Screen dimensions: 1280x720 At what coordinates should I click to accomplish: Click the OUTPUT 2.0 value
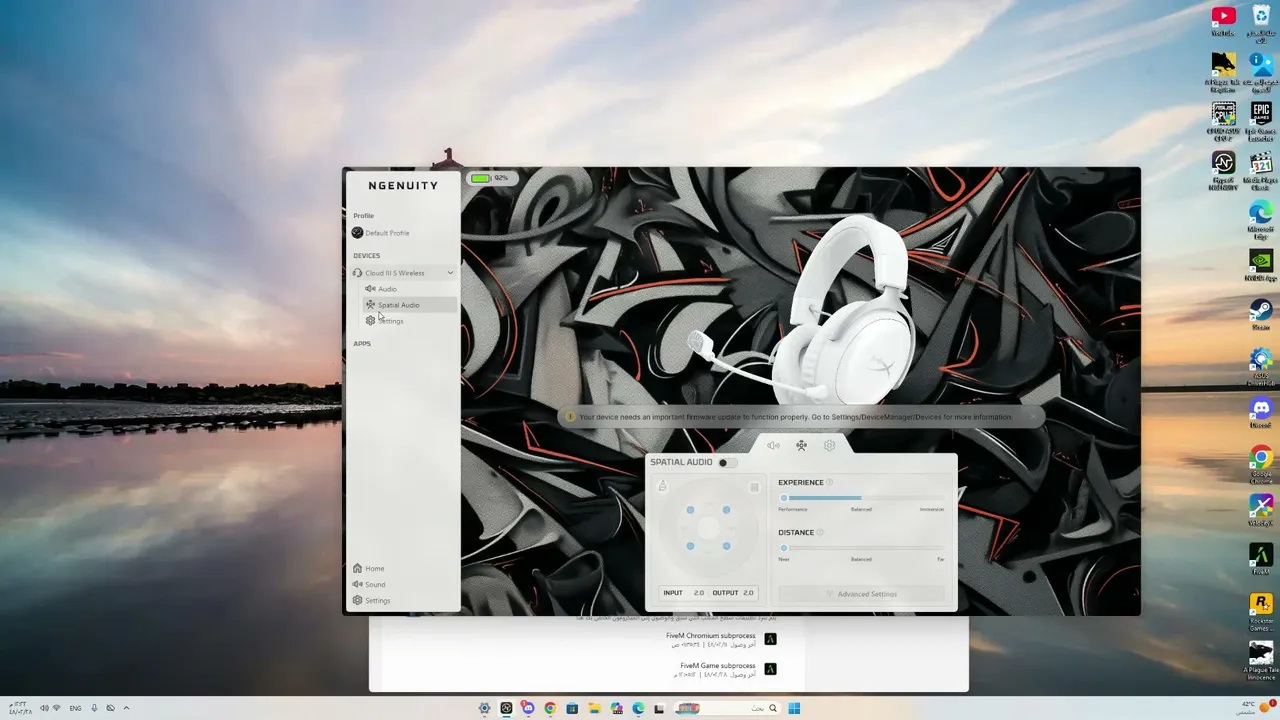coord(748,593)
